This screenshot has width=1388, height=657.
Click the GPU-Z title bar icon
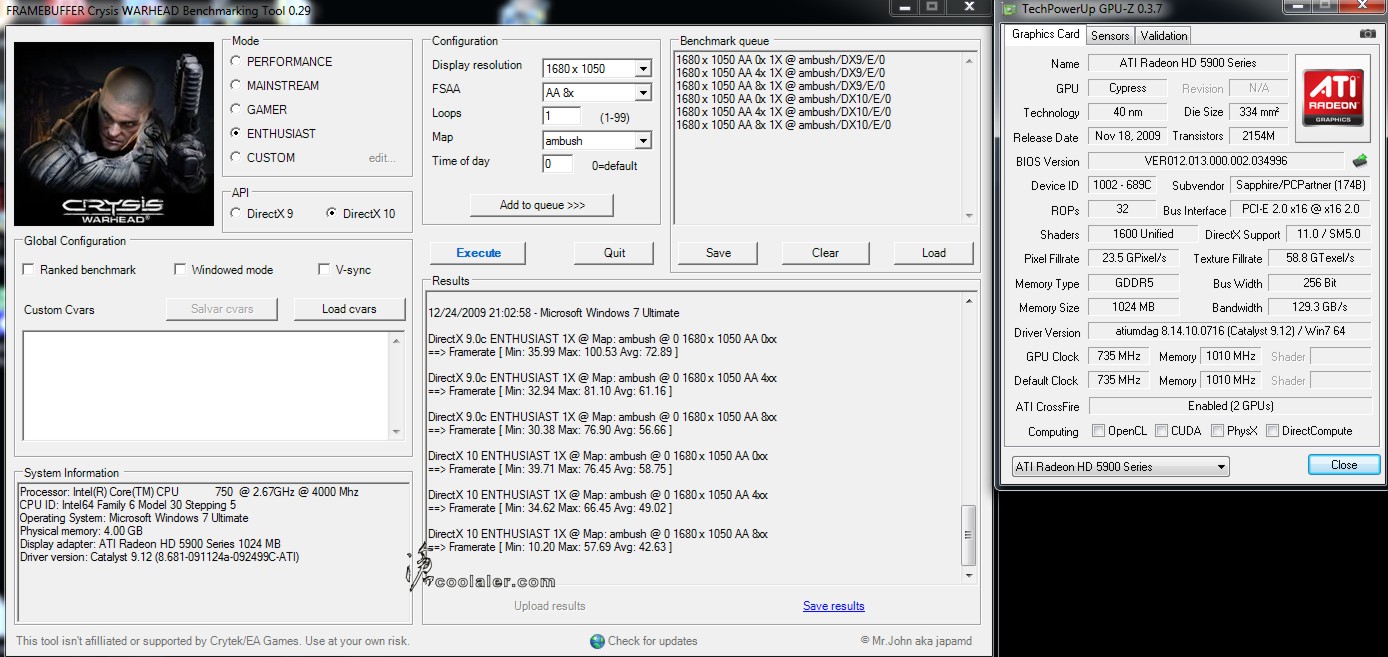pyautogui.click(x=1011, y=9)
